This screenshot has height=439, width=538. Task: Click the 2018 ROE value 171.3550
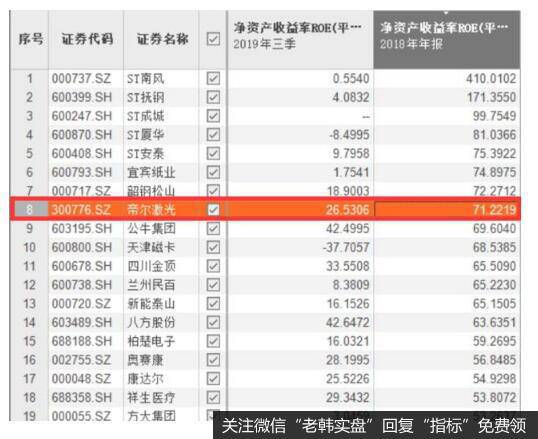(491, 97)
